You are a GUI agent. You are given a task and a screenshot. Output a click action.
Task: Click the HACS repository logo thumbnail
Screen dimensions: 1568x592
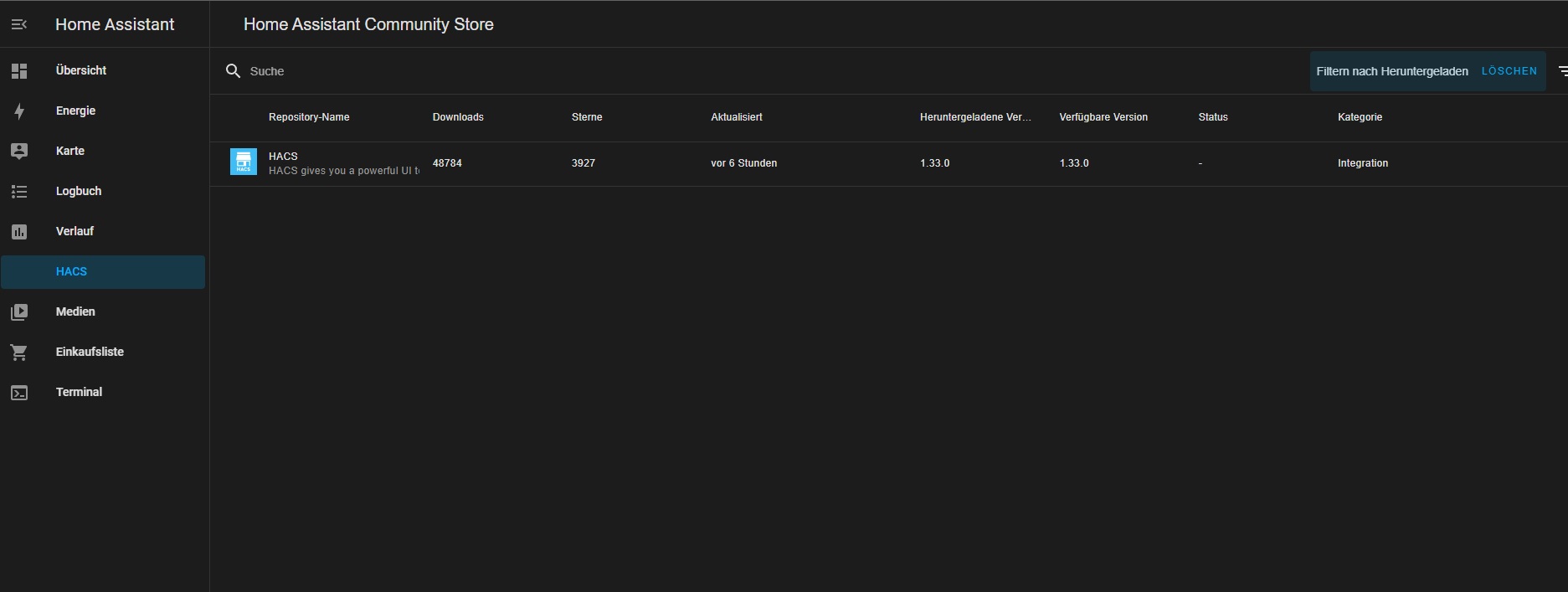pos(244,162)
